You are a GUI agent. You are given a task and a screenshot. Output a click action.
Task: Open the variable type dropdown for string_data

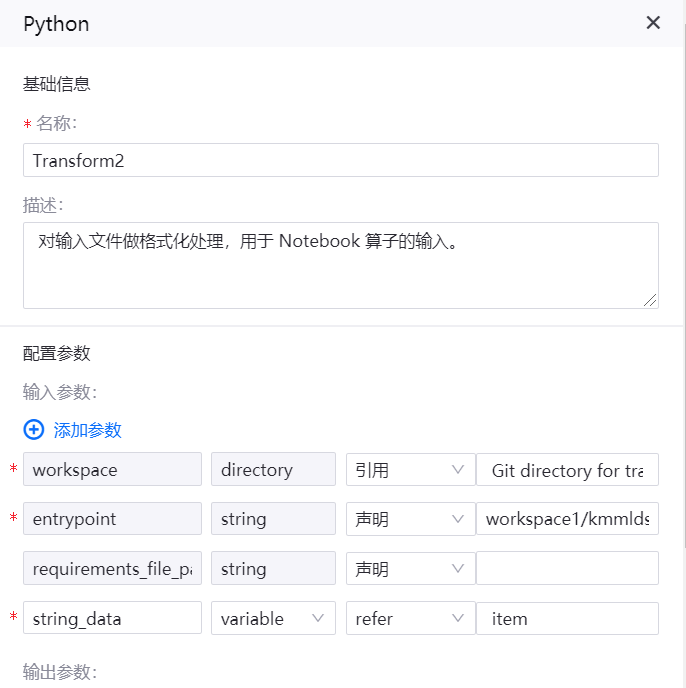[x=273, y=619]
